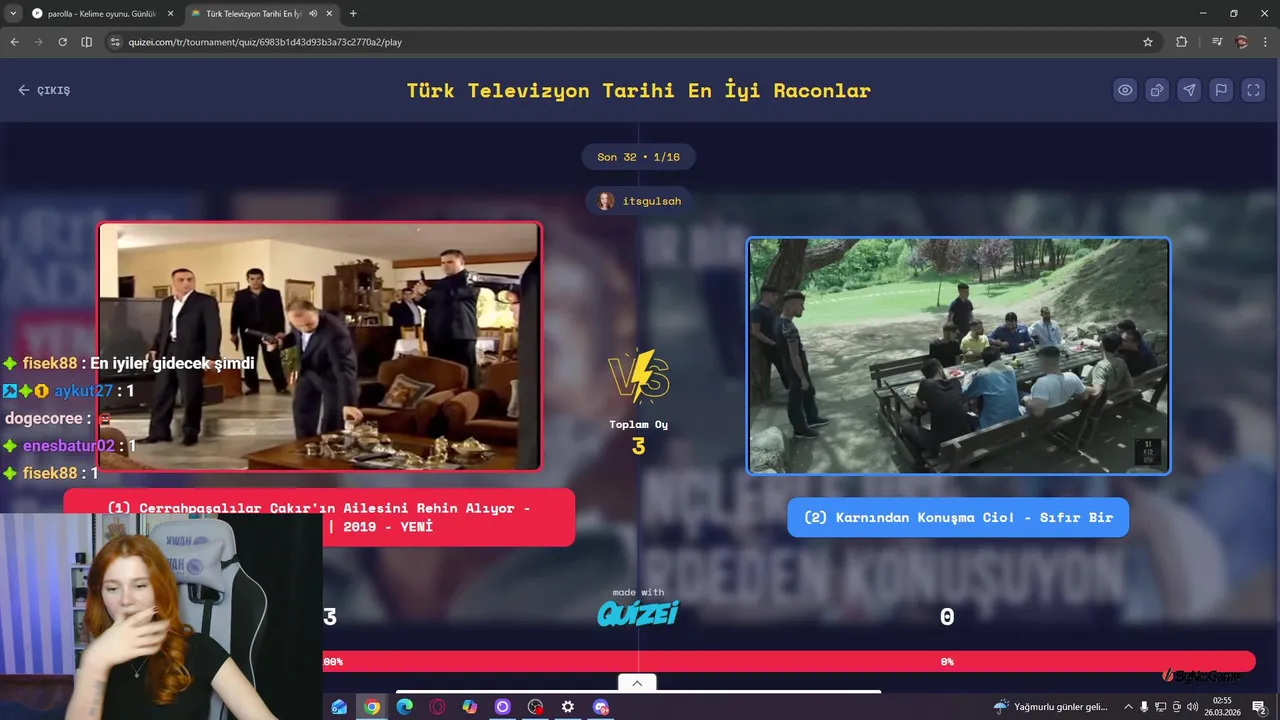The width and height of the screenshot is (1280, 720).
Task: Open Settings gear from the taskbar
Action: [568, 707]
